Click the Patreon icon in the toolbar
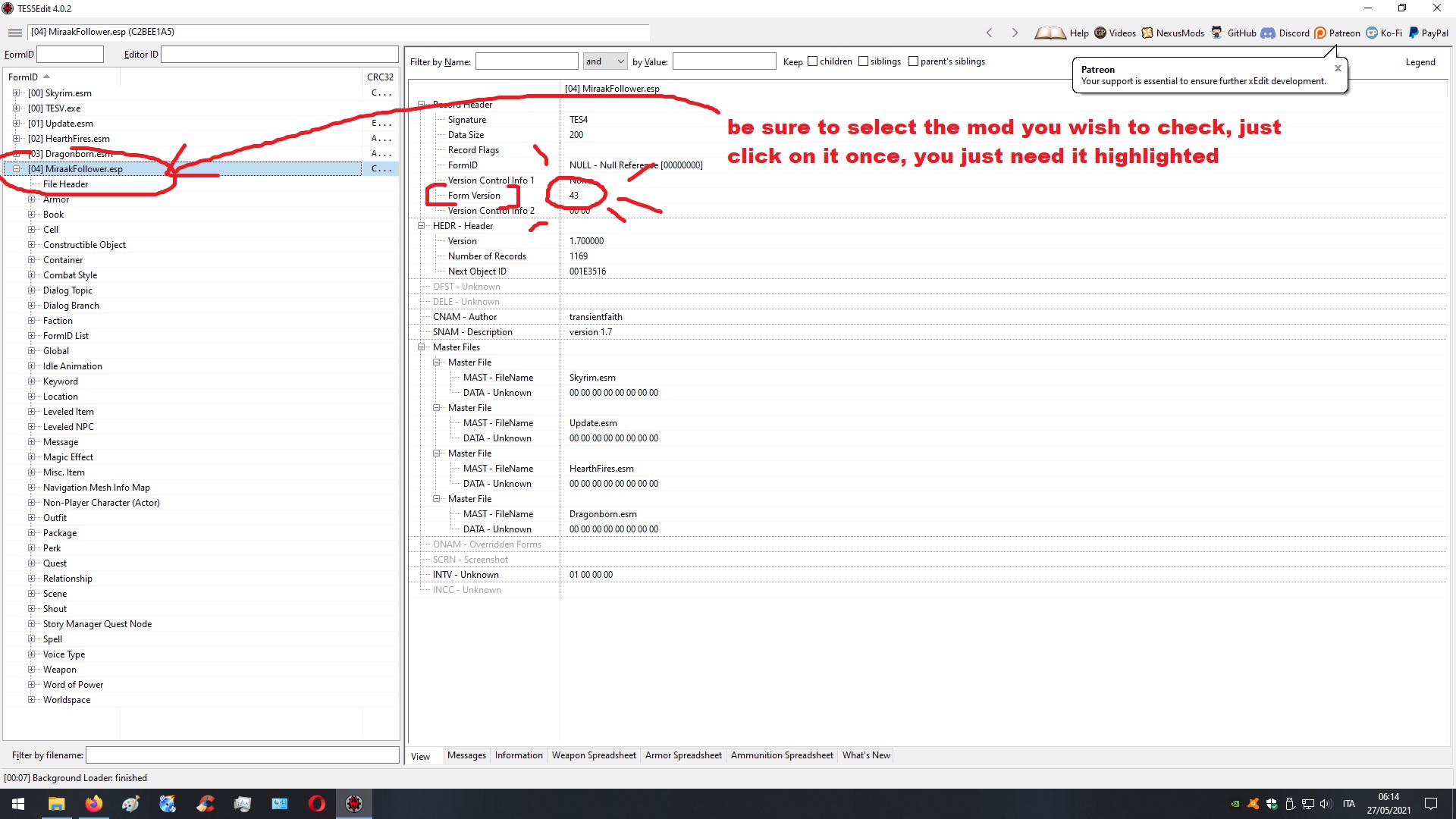Screen dimensions: 1456x819 click(x=1320, y=33)
